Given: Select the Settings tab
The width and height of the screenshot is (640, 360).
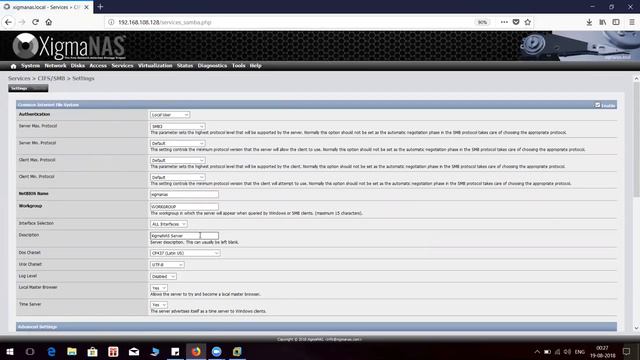Looking at the screenshot, I should pos(28,88).
